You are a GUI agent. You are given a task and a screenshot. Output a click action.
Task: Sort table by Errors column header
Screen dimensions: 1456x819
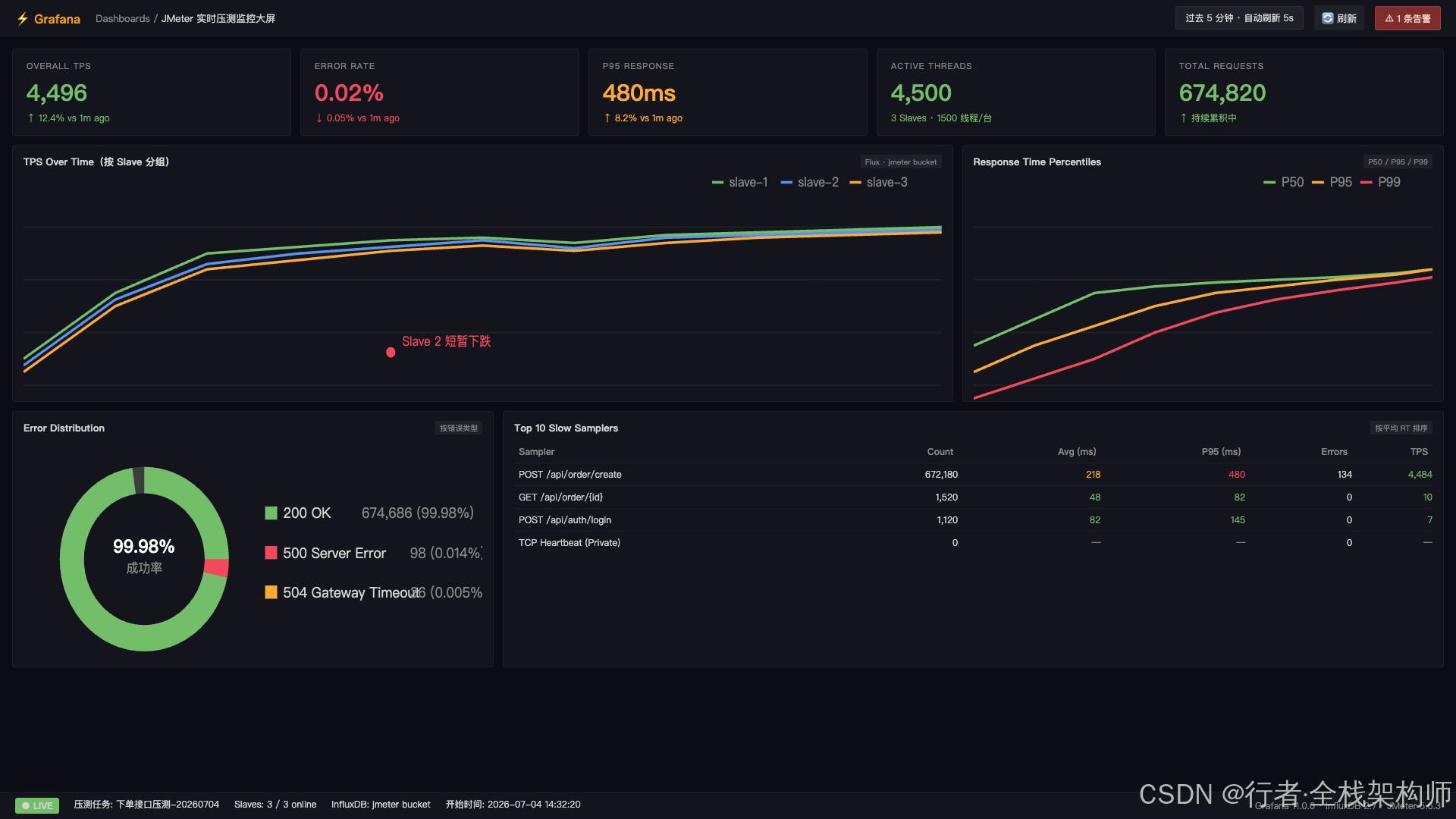click(x=1334, y=452)
